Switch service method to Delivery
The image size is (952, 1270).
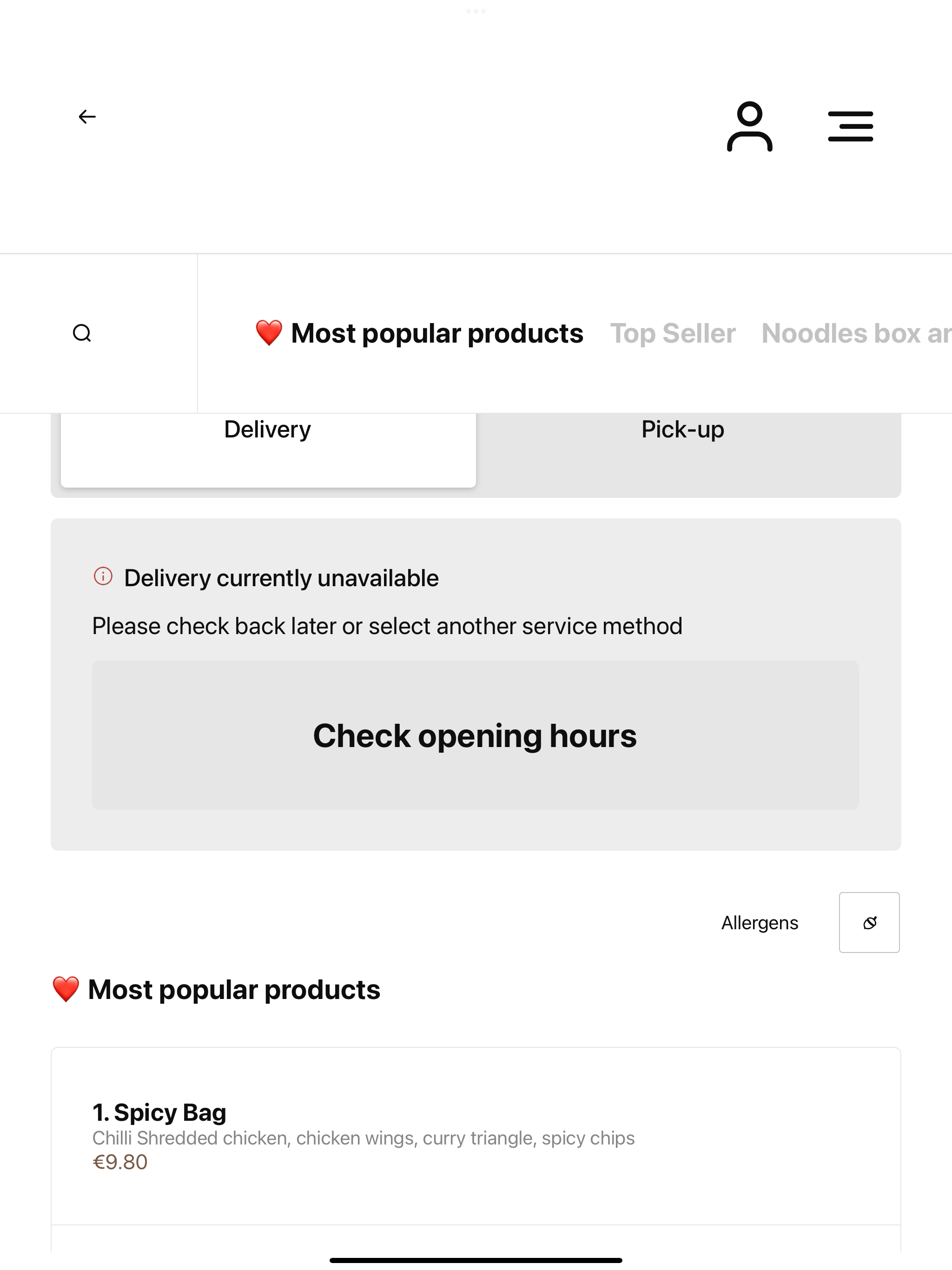coord(268,450)
